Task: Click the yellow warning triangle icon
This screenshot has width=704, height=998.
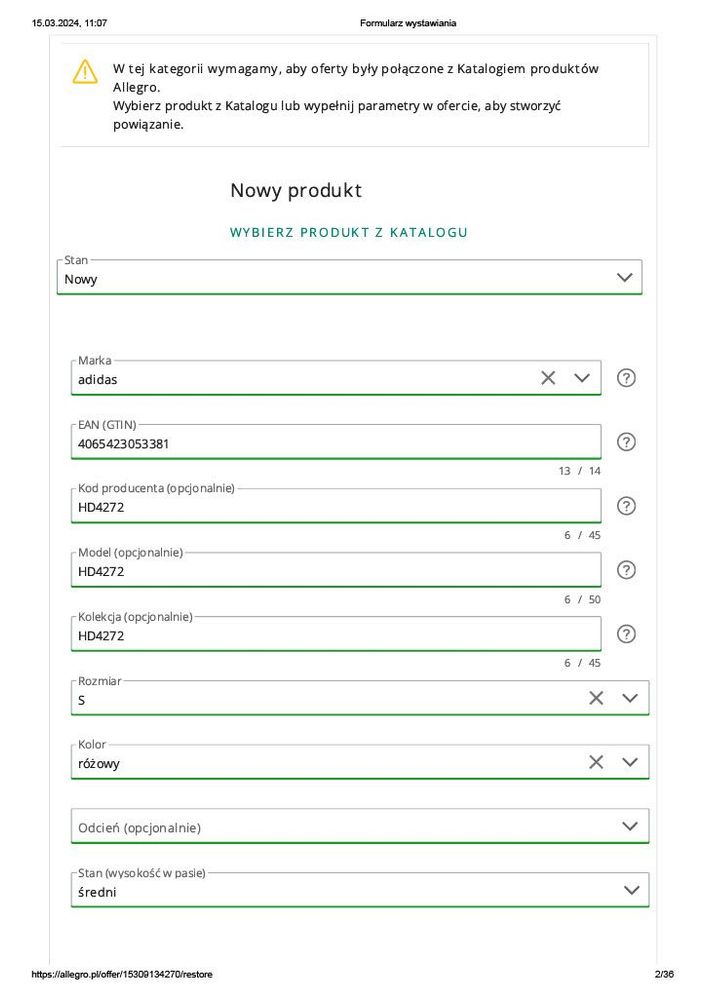Action: click(85, 72)
